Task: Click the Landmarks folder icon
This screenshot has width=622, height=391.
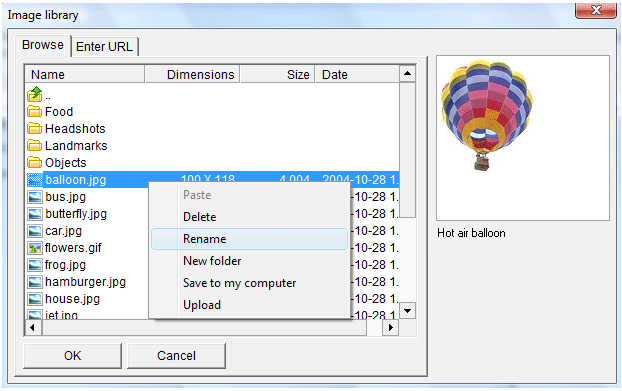Action: [x=35, y=146]
